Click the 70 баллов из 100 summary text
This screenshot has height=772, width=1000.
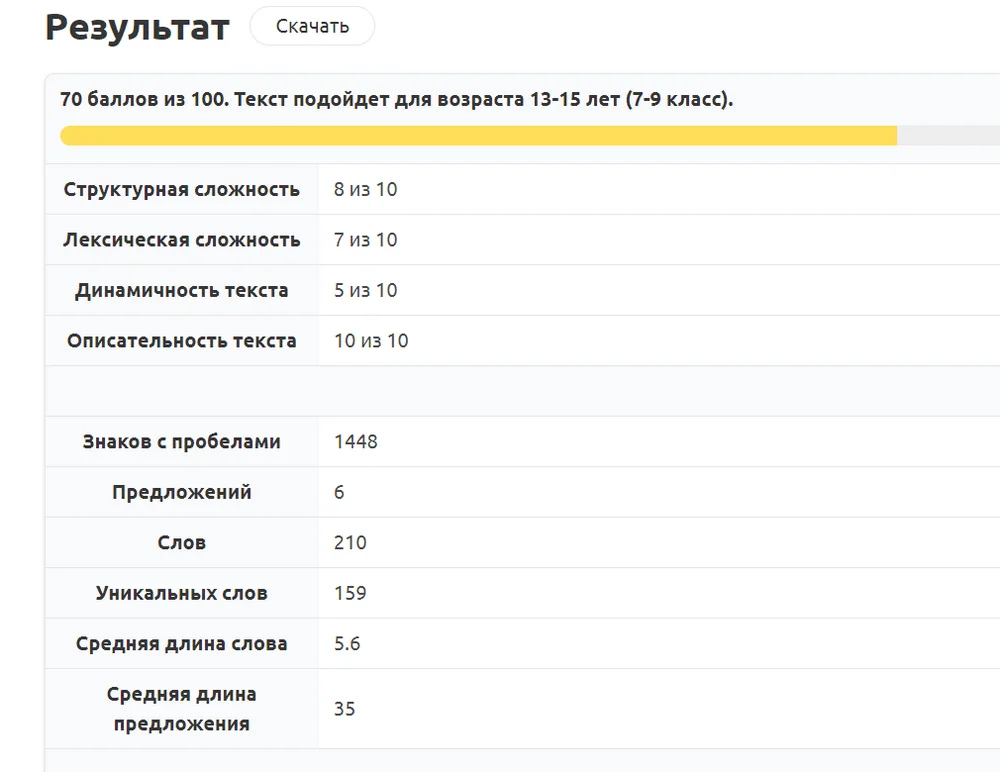[397, 100]
